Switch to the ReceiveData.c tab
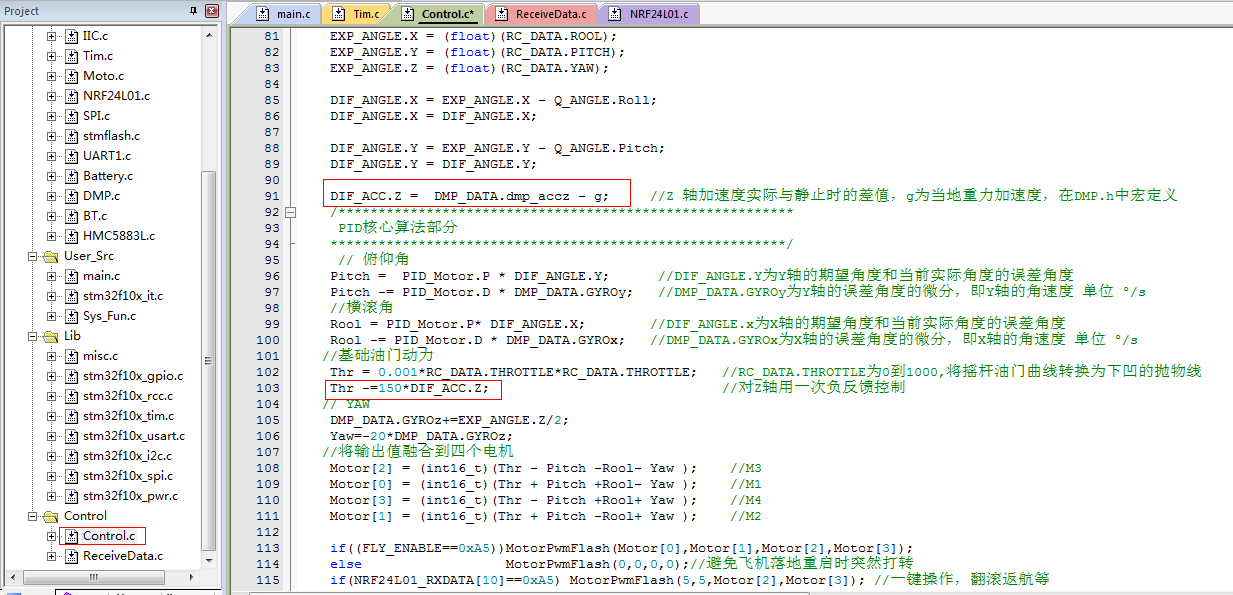This screenshot has width=1233, height=595. point(550,14)
